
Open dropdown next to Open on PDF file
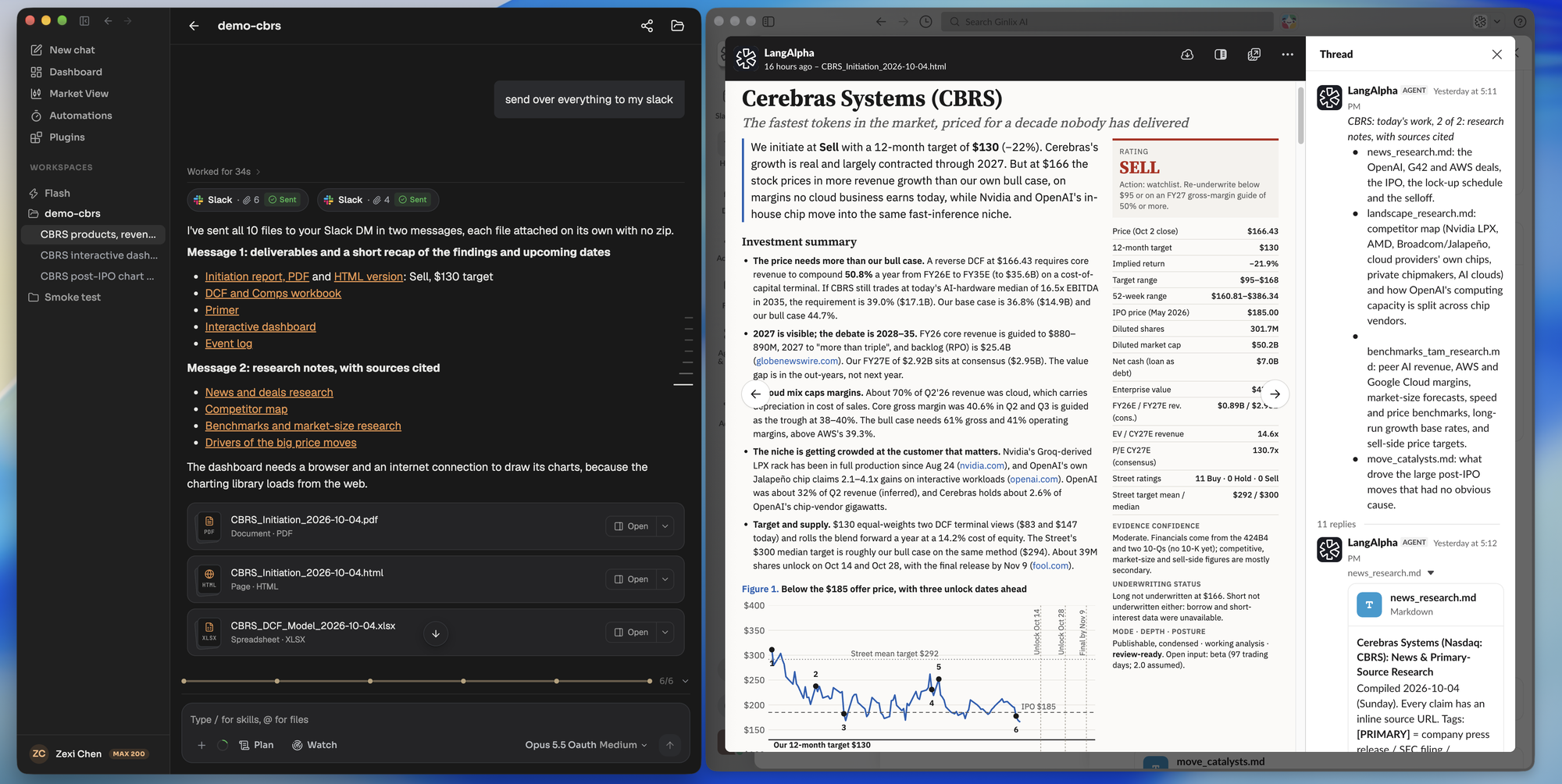click(x=665, y=526)
